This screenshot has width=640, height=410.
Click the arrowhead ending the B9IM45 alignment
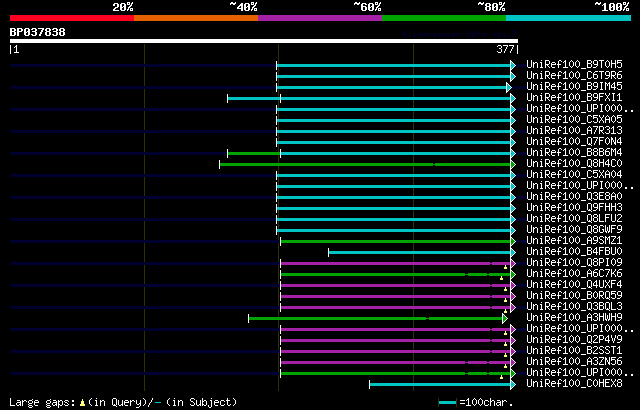click(509, 87)
